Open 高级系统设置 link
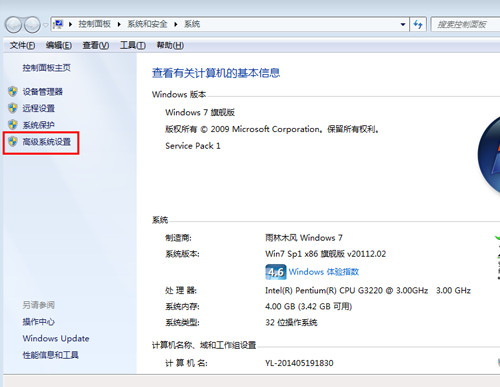 (47, 142)
